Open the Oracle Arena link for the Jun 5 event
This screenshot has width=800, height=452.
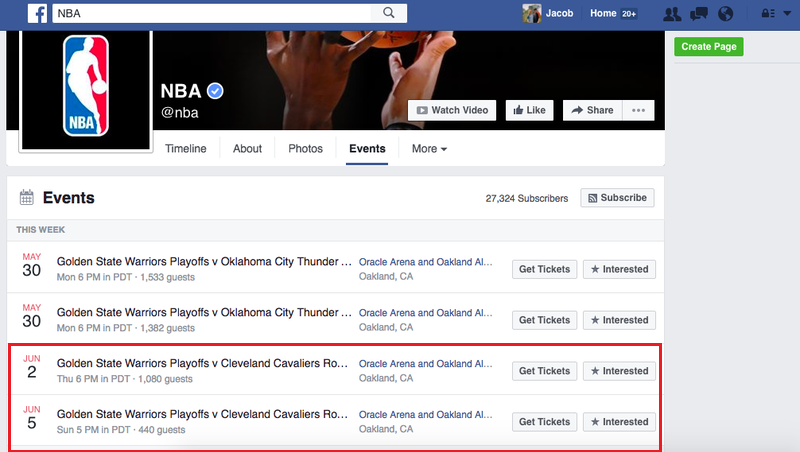click(x=426, y=415)
